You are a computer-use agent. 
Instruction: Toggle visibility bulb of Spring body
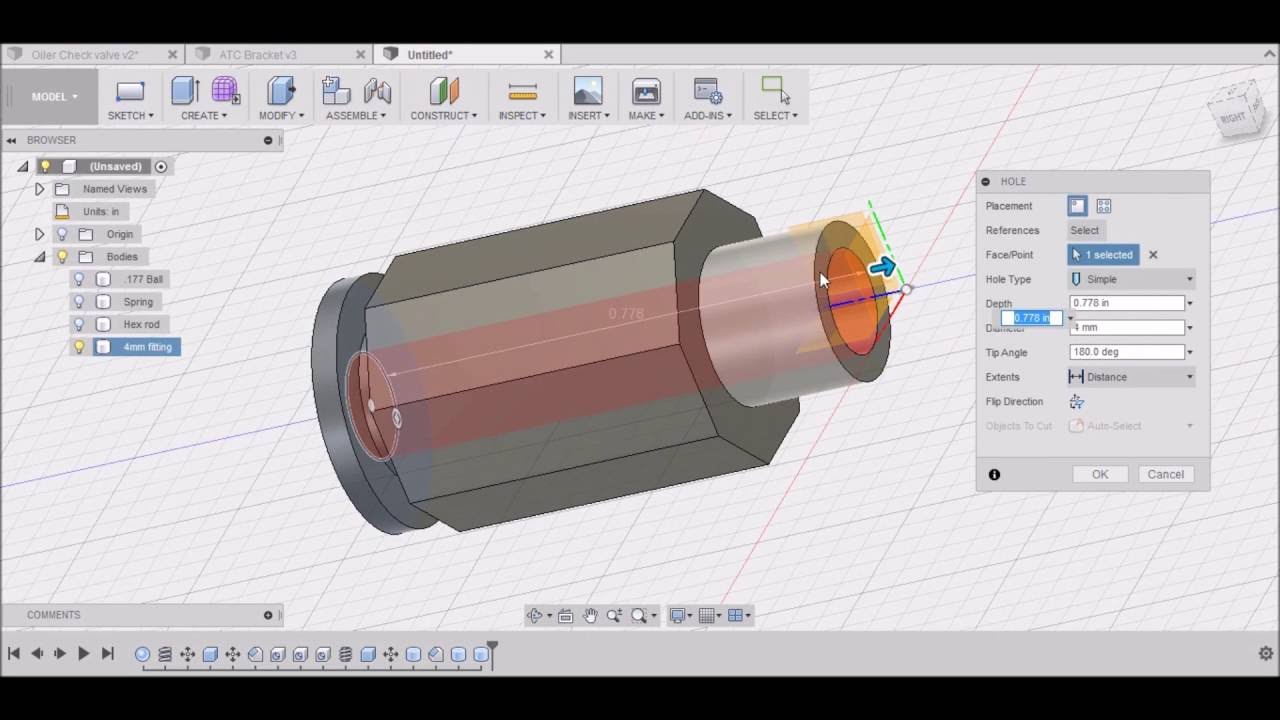point(79,302)
